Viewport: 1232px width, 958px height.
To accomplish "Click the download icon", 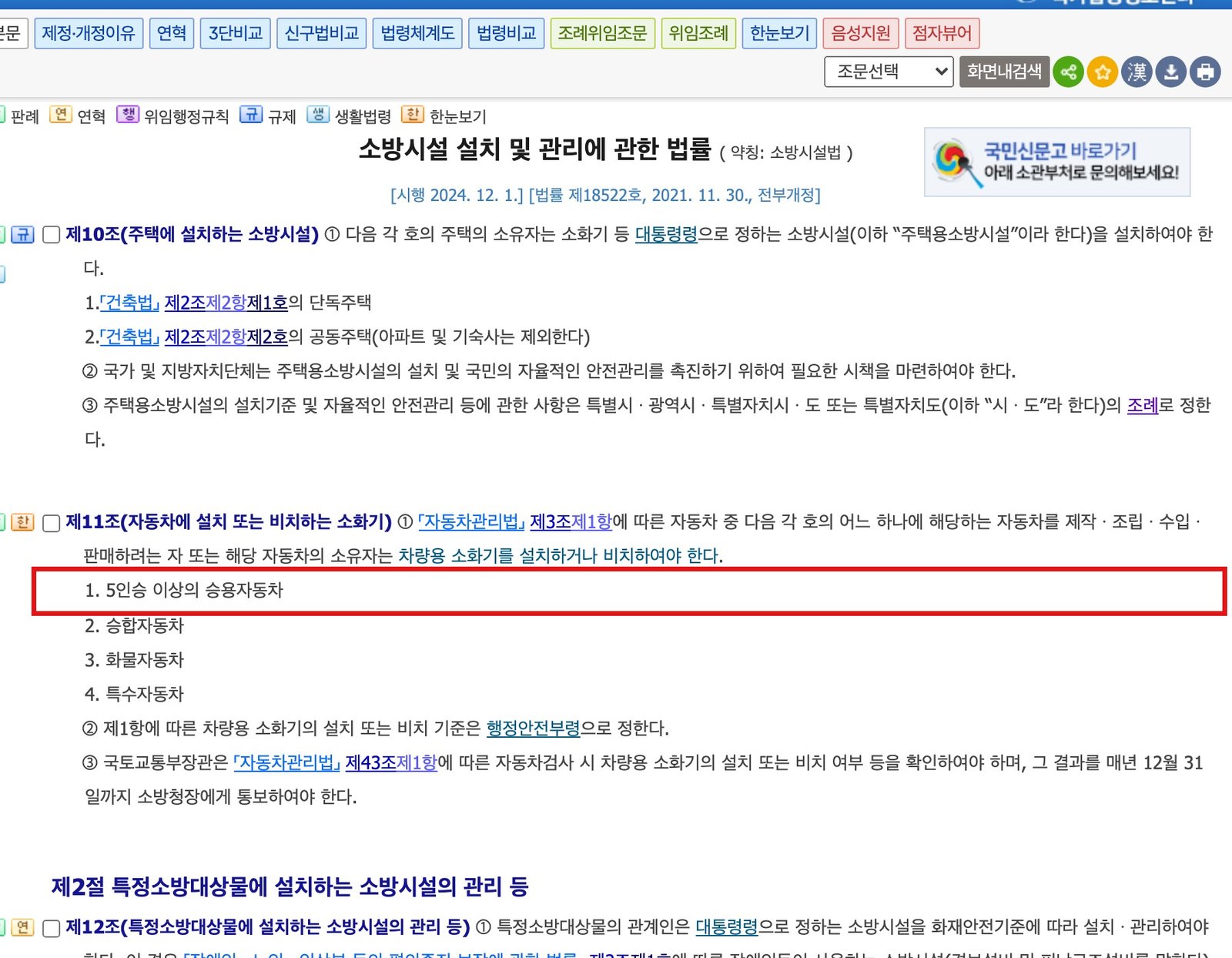I will [1170, 72].
